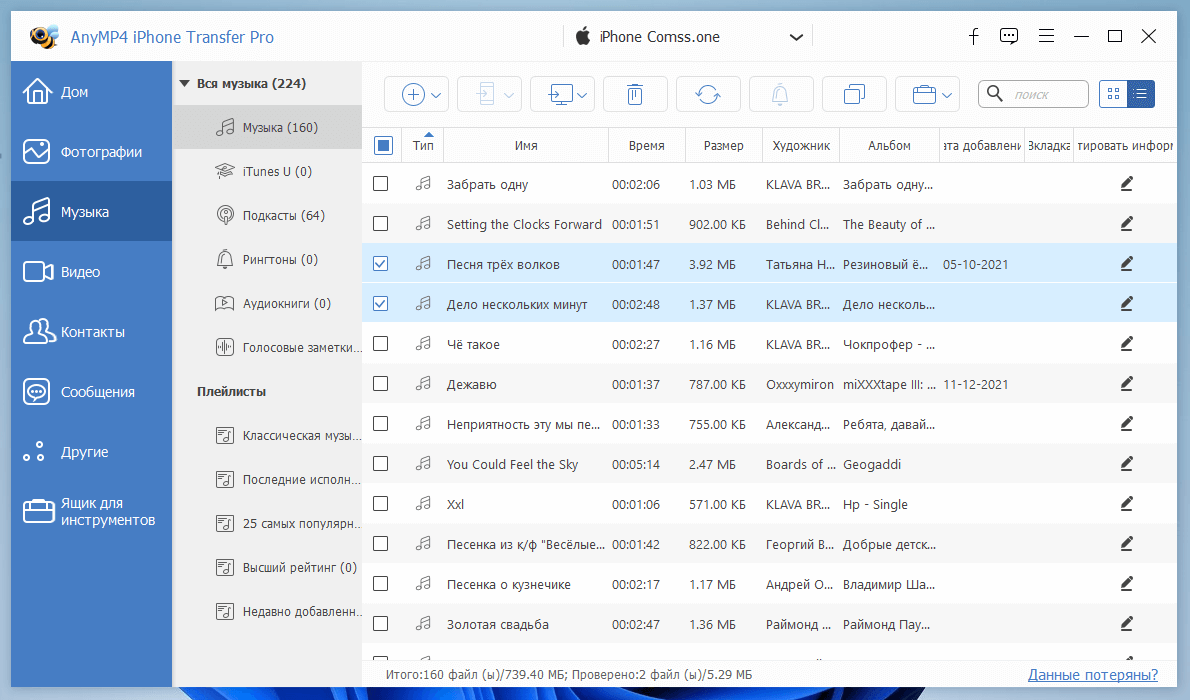Open the Ящик для инструментов section

92,512
